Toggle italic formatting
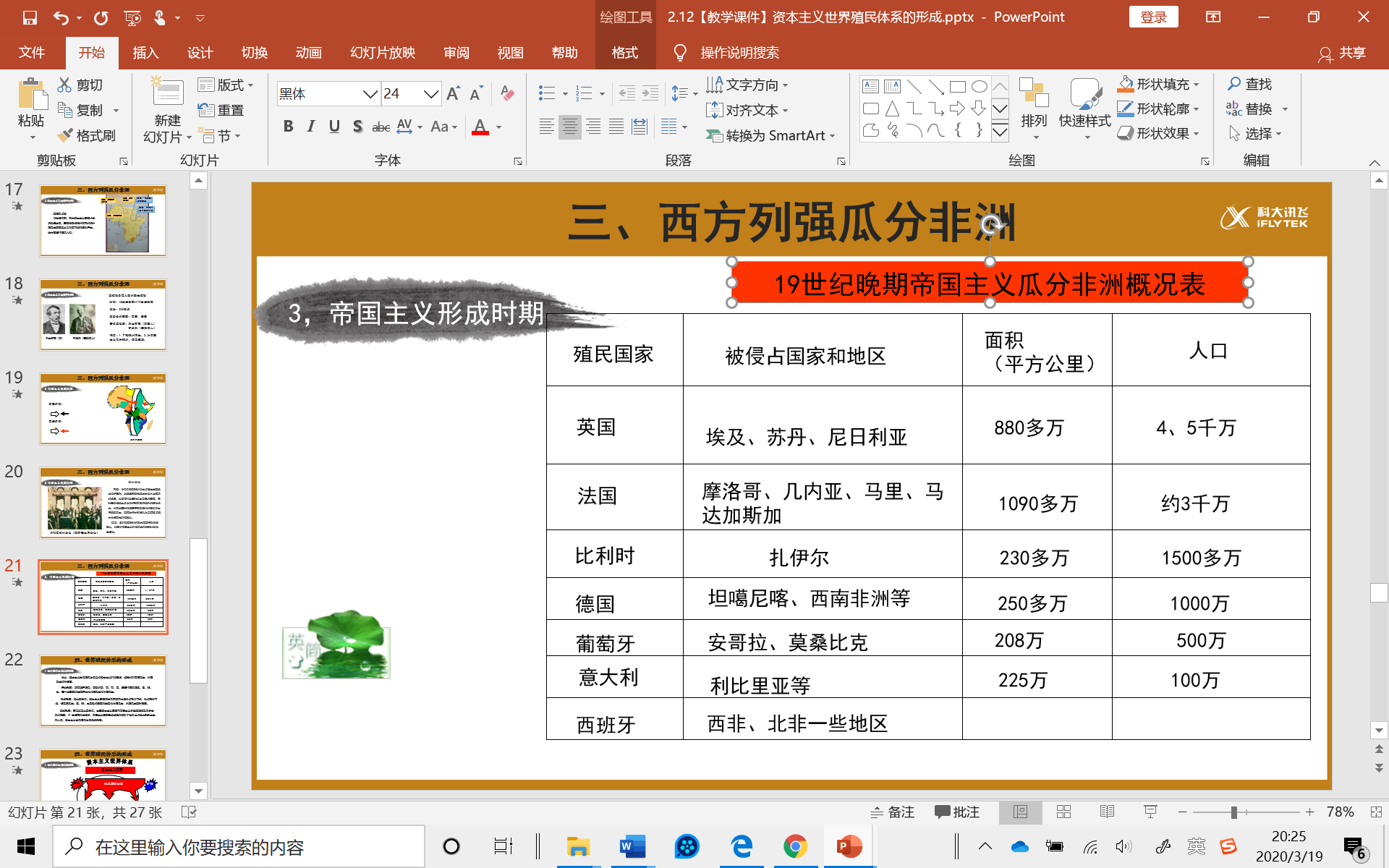1389x868 pixels. pos(311,126)
